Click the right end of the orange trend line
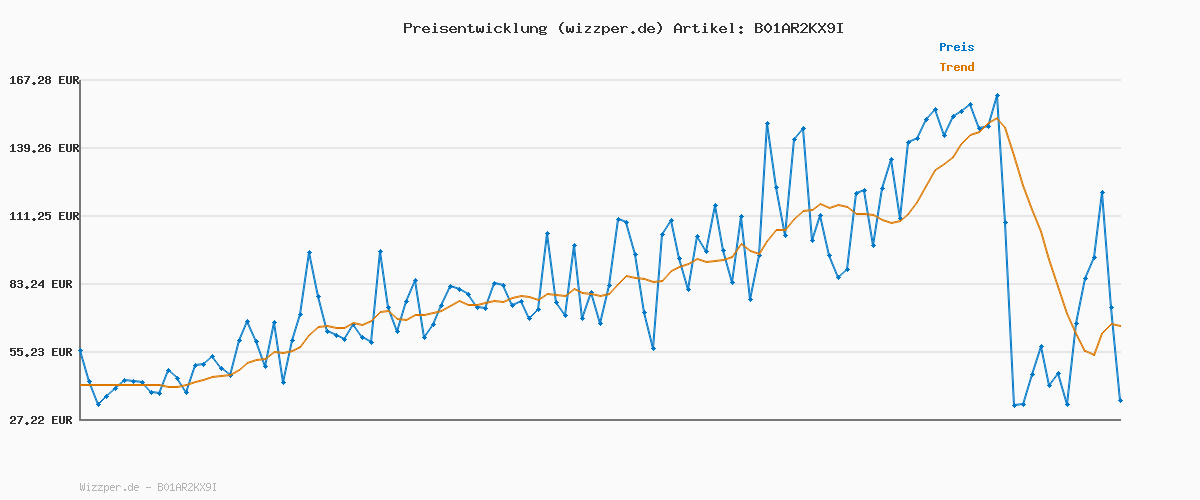The image size is (1200, 500). [1120, 326]
